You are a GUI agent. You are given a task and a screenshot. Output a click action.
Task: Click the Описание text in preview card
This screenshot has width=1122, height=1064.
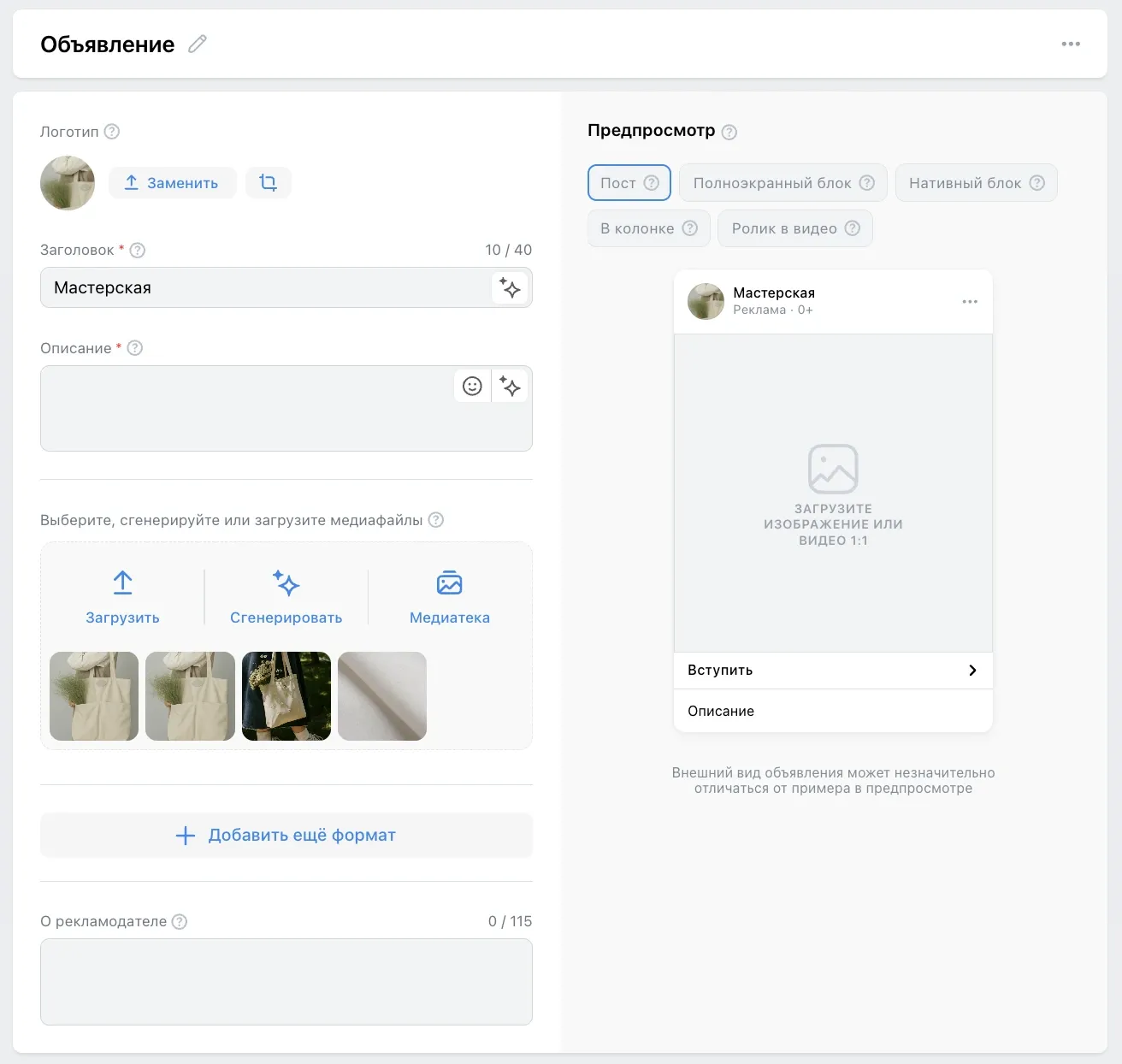point(721,711)
